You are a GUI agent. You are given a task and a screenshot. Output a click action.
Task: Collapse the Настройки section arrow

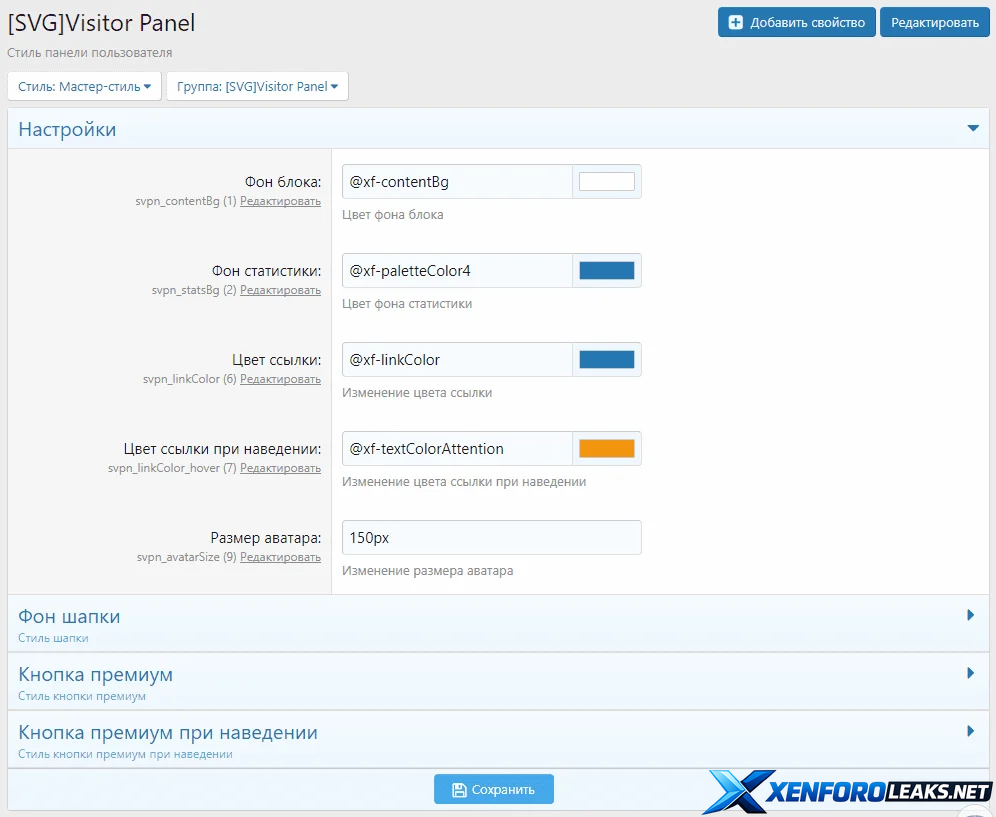[972, 129]
